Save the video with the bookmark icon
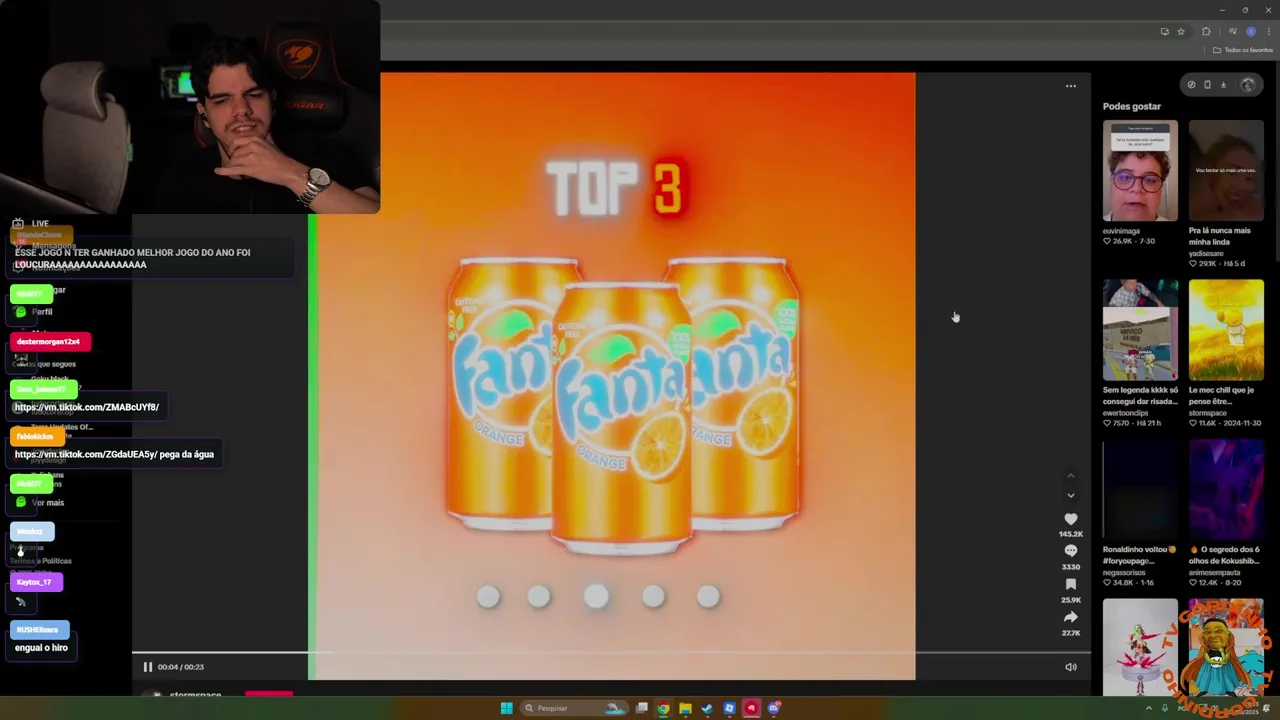This screenshot has width=1280, height=720. point(1071,584)
